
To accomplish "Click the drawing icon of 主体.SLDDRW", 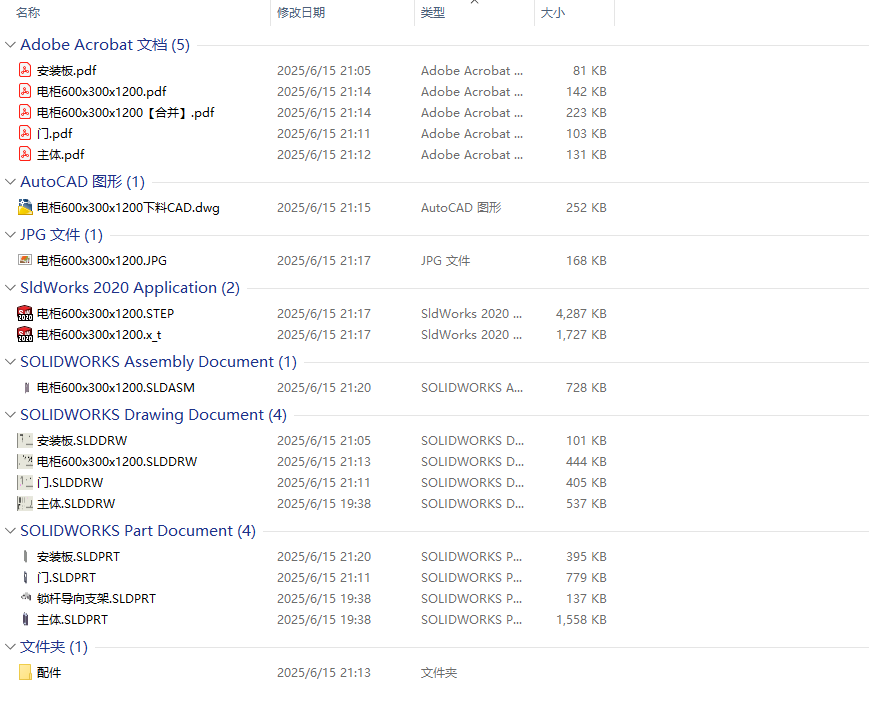I will [25, 503].
